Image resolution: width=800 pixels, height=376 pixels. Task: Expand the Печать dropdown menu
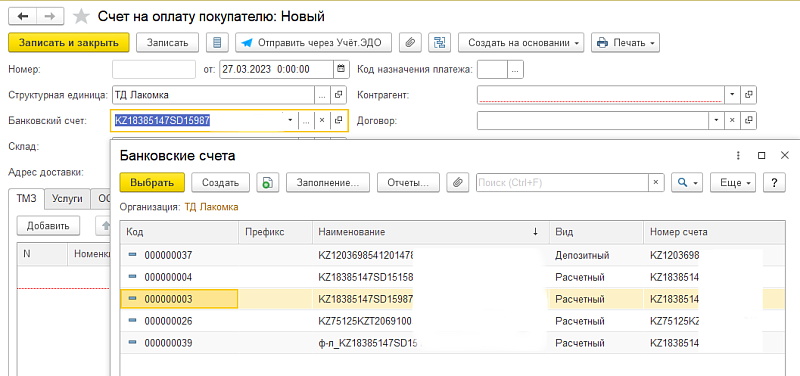click(x=626, y=43)
